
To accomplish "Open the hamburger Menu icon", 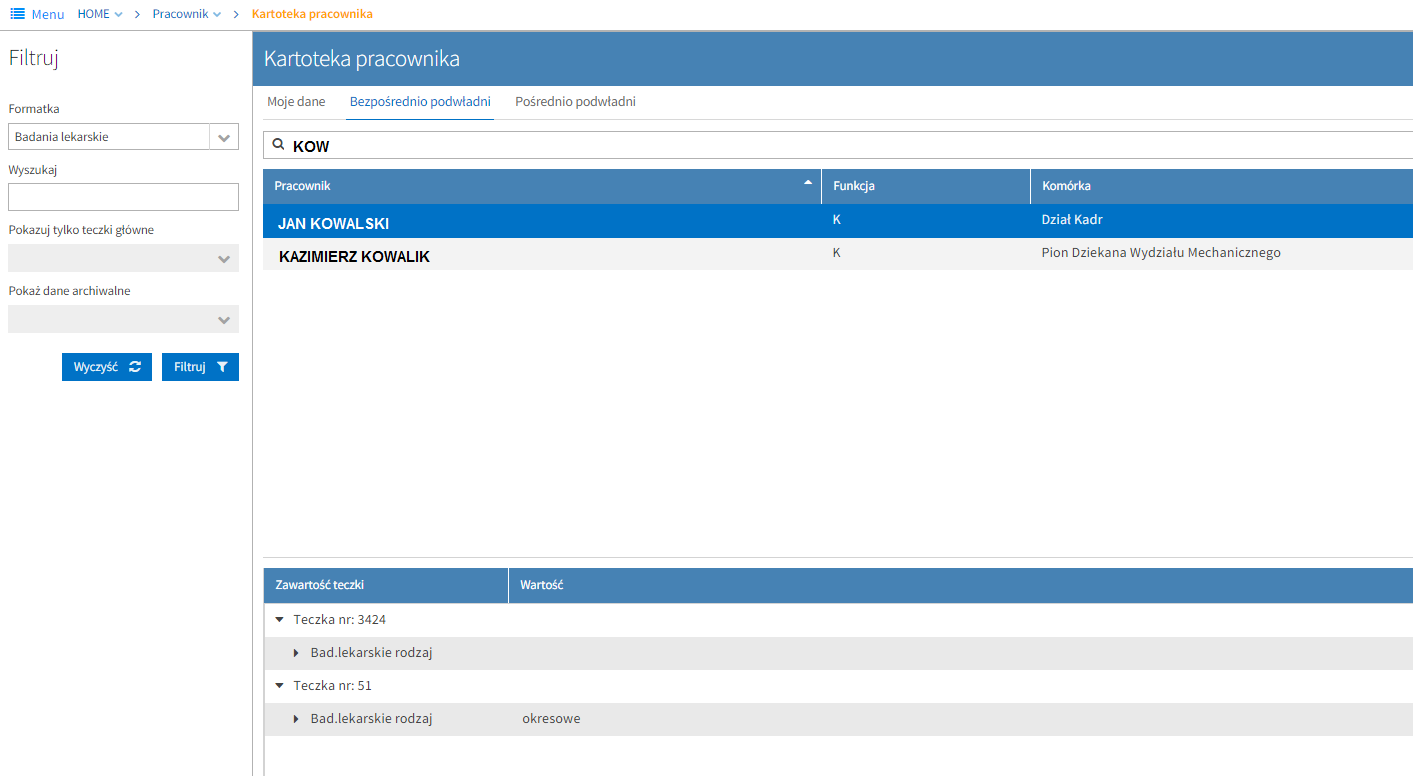I will (17, 14).
